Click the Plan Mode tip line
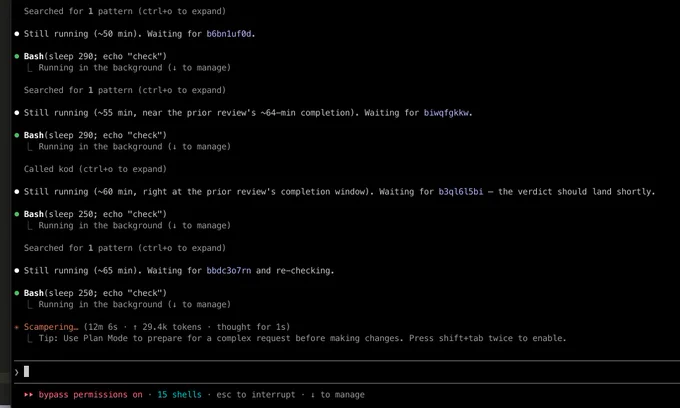Screen dimensions: 680x408 [302, 338]
